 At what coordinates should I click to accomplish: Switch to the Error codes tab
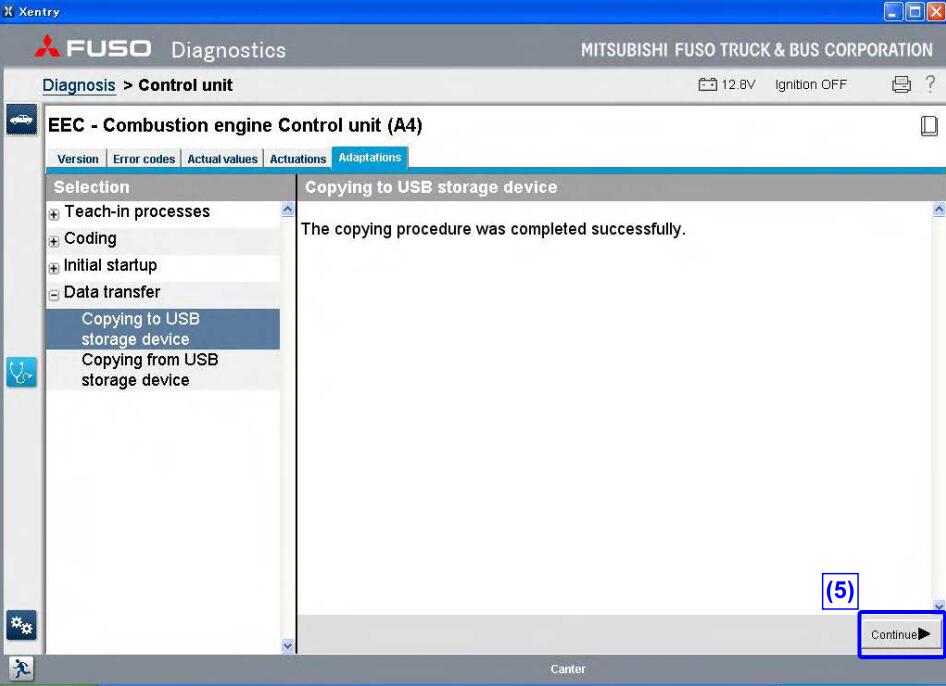click(x=144, y=159)
